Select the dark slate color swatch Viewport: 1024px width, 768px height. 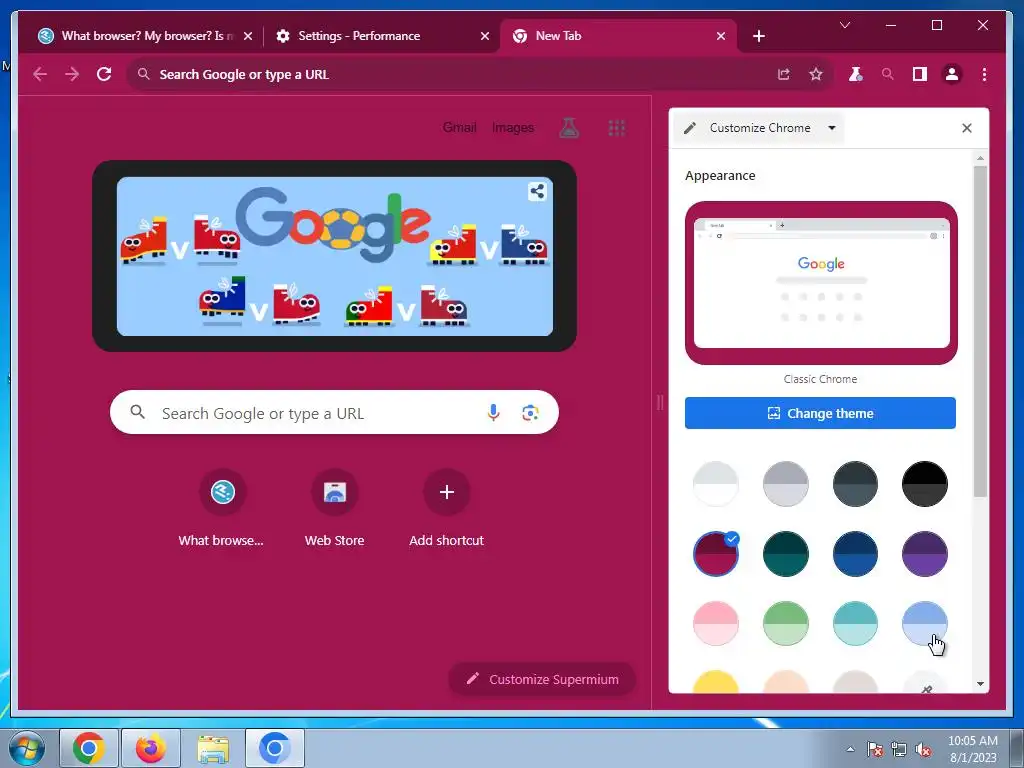(x=855, y=484)
